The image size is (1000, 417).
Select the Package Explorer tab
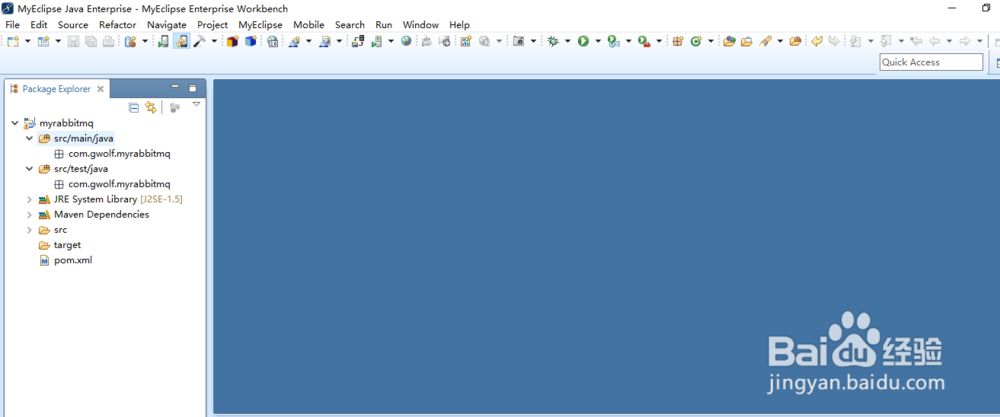(x=56, y=89)
